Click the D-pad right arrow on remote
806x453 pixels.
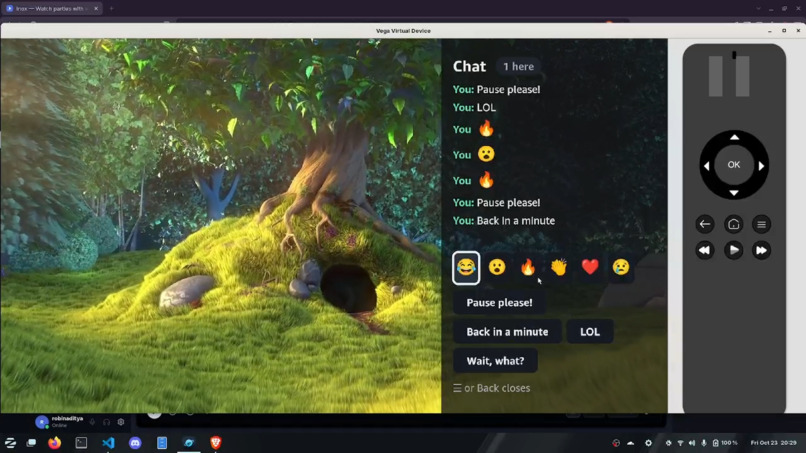click(x=761, y=166)
